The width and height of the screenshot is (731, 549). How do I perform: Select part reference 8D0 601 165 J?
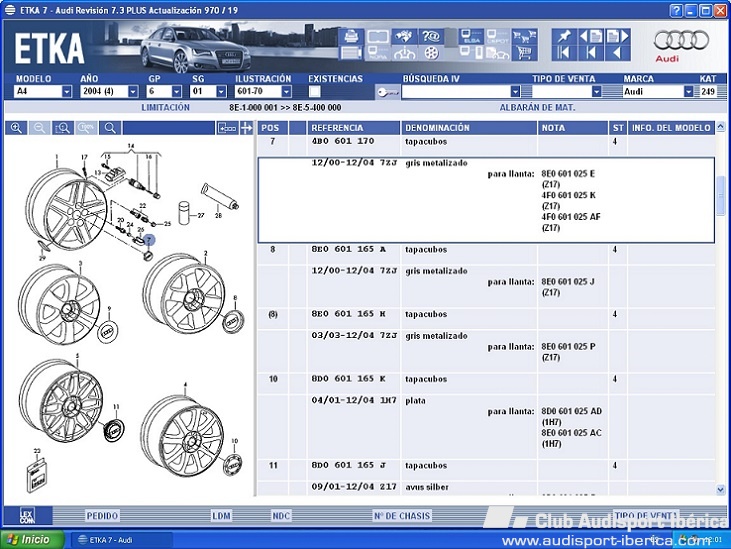point(349,465)
